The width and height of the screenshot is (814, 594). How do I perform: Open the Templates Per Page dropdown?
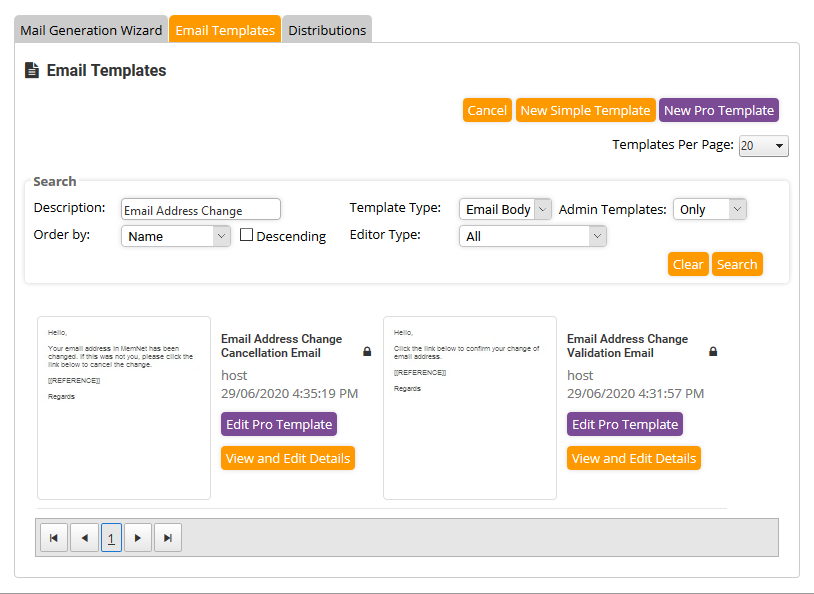(763, 146)
